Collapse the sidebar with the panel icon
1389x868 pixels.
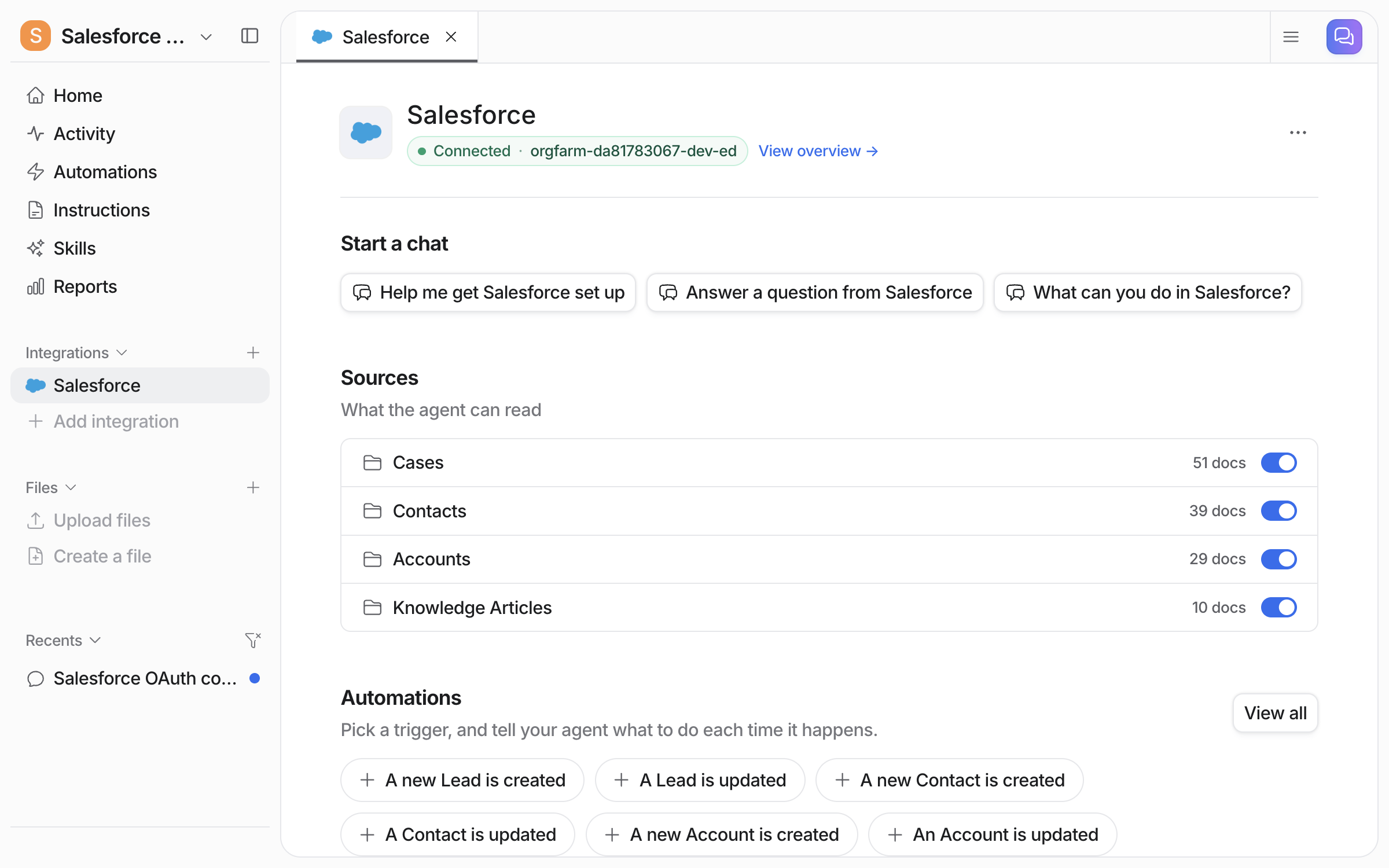(249, 36)
